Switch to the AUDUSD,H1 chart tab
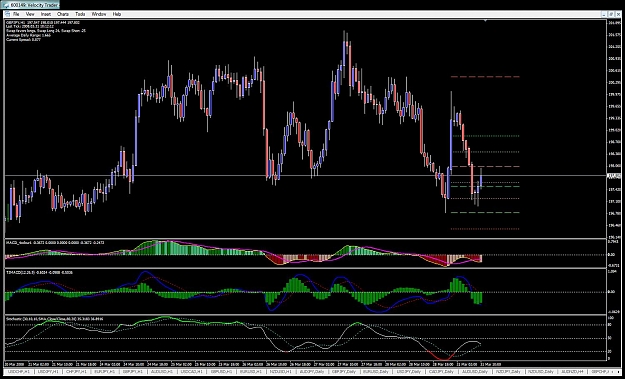Image resolution: width=625 pixels, height=379 pixels. [x=162, y=371]
